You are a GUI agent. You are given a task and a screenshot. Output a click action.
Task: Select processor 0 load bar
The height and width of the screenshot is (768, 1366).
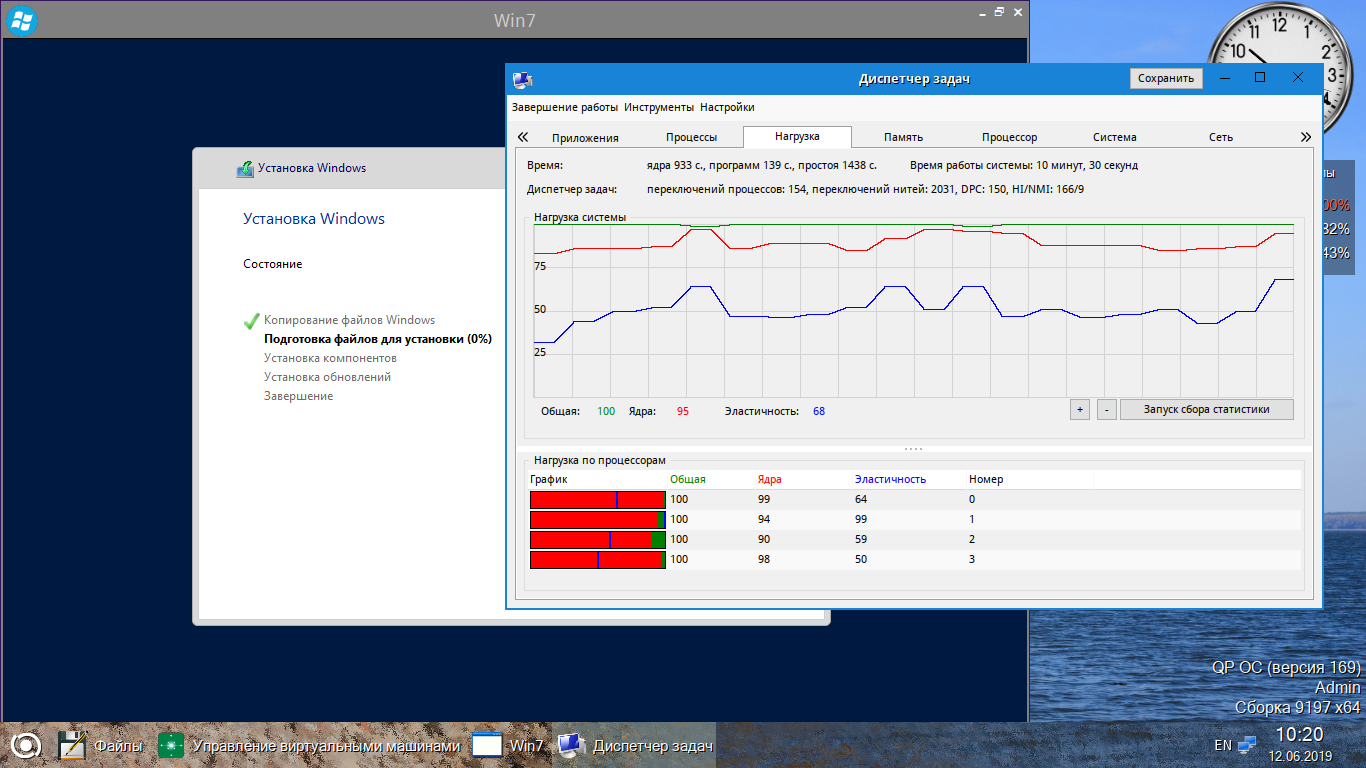tap(597, 499)
